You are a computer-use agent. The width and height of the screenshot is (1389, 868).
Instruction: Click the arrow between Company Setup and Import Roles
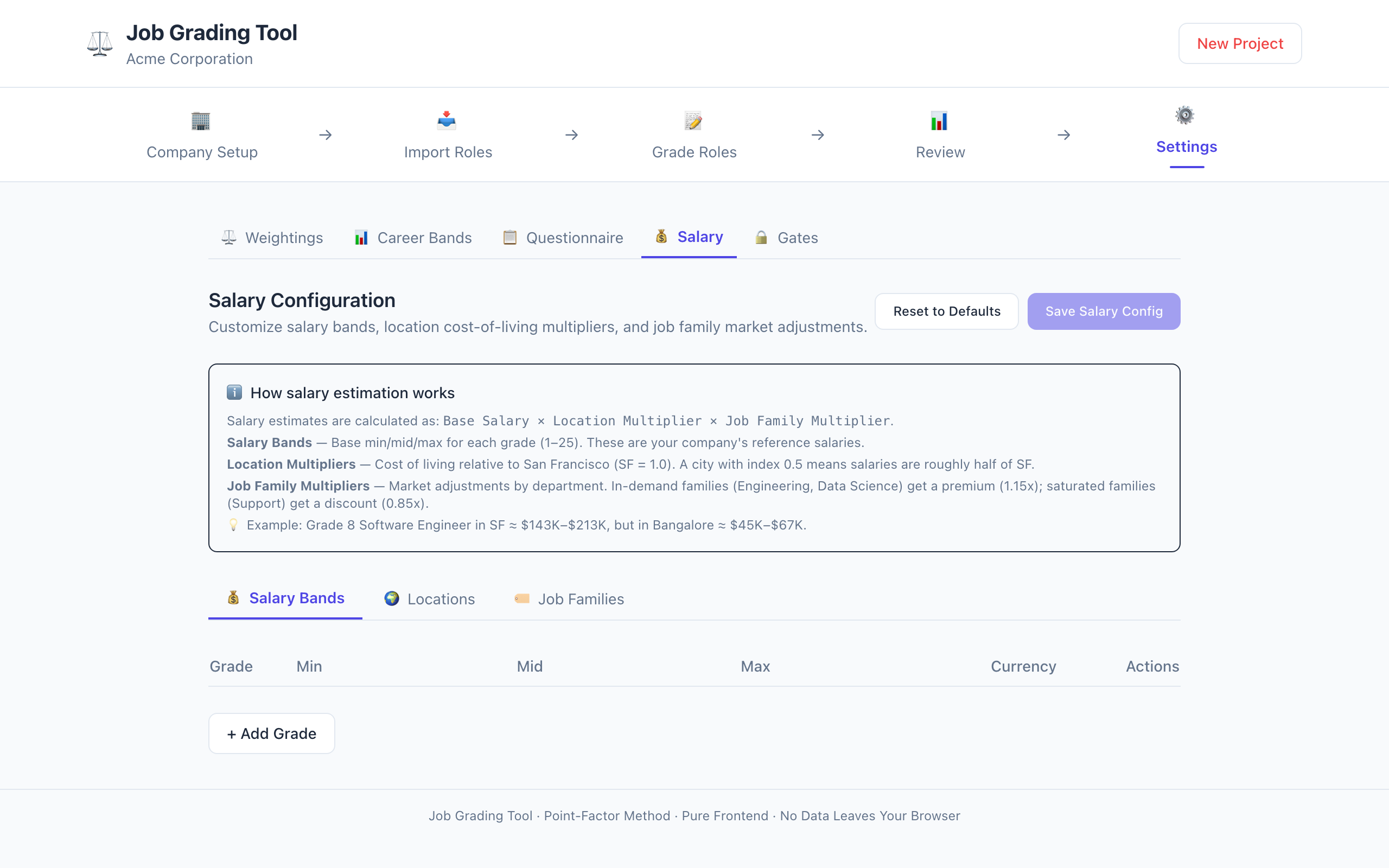326,135
